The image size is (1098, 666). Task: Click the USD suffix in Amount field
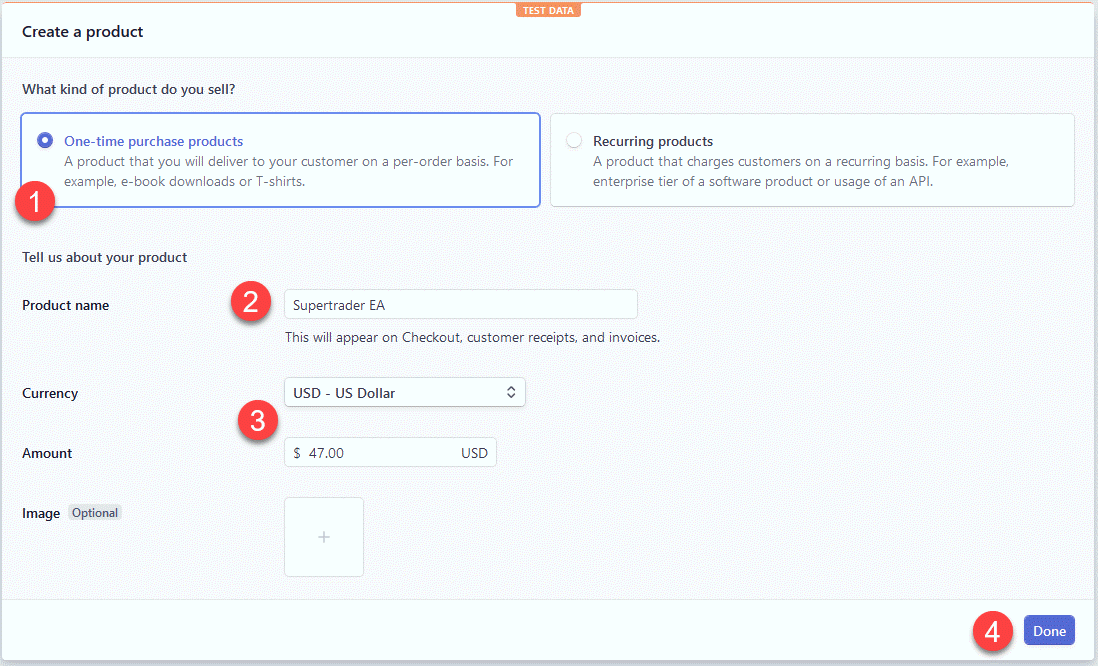[474, 453]
